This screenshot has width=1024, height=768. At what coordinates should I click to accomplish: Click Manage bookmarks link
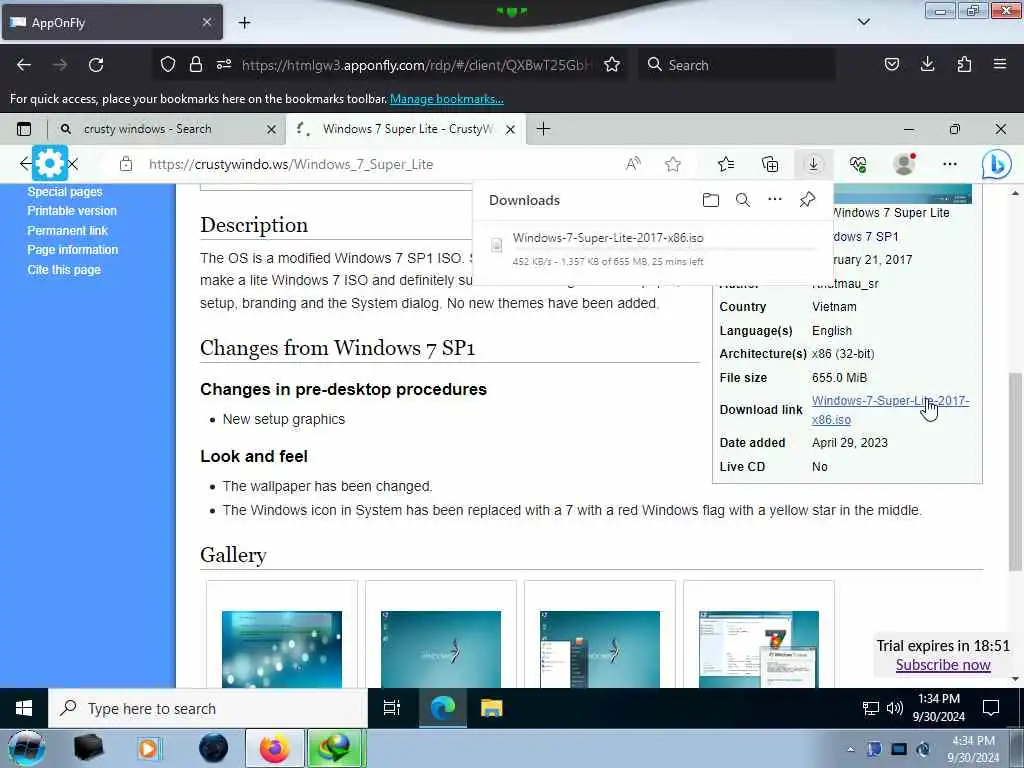(447, 99)
